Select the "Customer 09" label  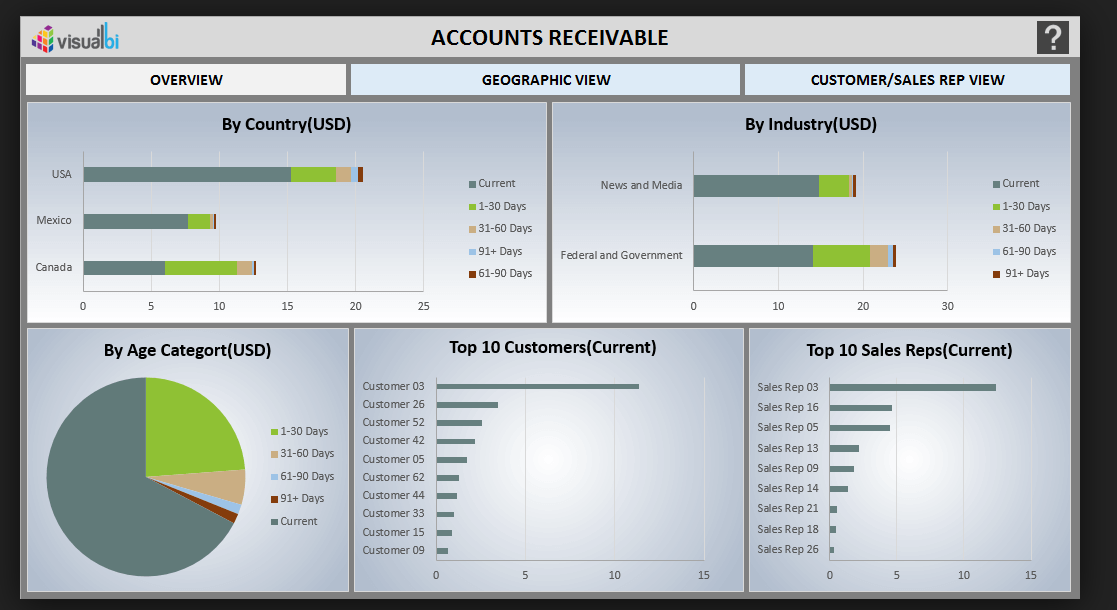click(393, 550)
